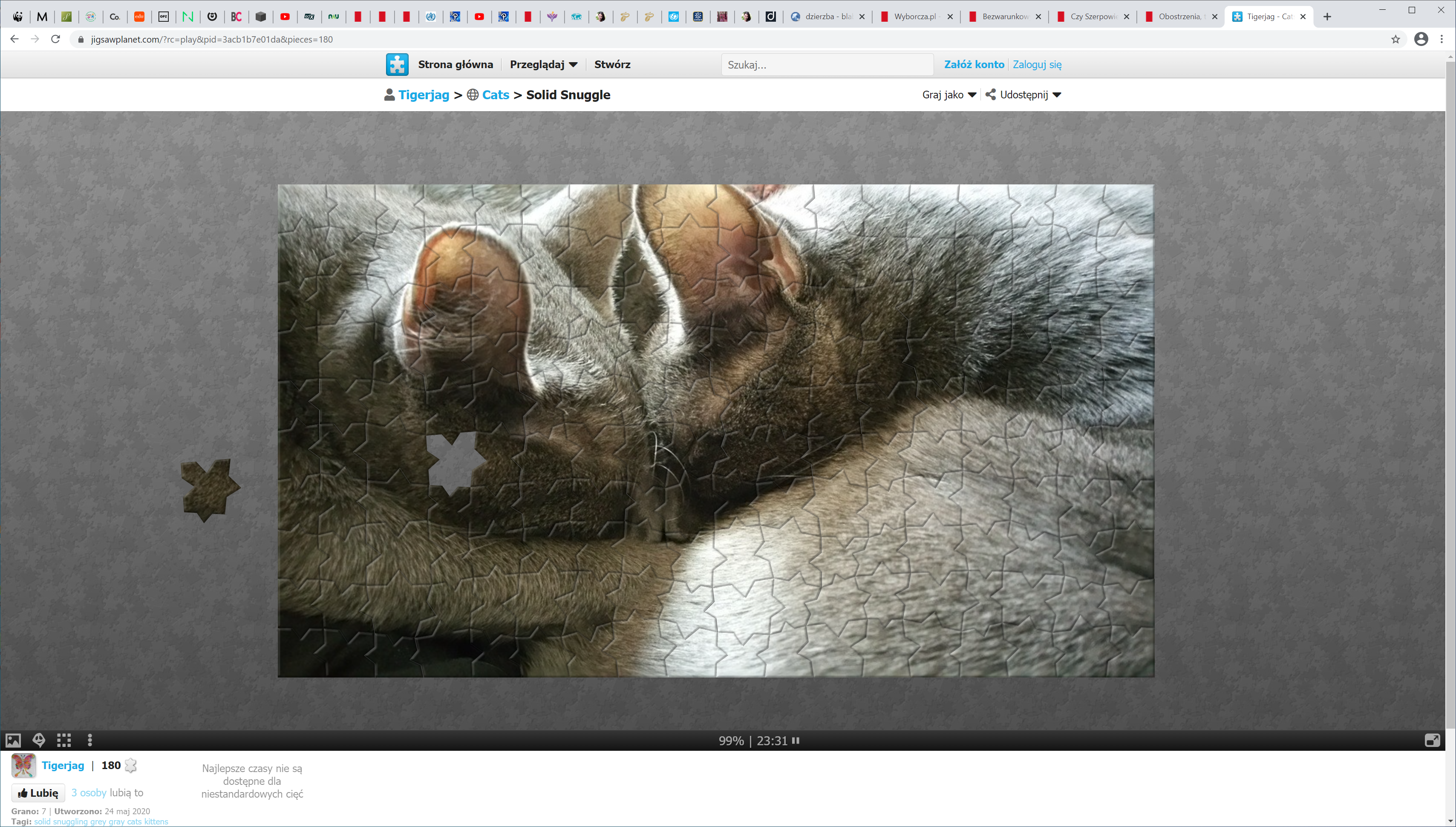The height and width of the screenshot is (827, 1456).
Task: Switch to the Wyborcza.pl browser tab
Action: pos(914,17)
